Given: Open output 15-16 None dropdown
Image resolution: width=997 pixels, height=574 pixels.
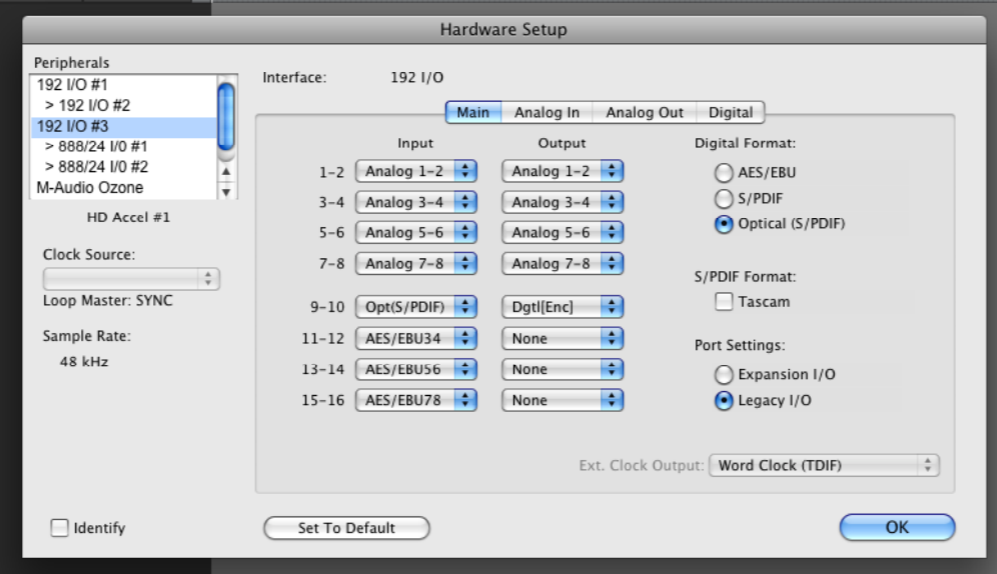Looking at the screenshot, I should click(x=563, y=400).
